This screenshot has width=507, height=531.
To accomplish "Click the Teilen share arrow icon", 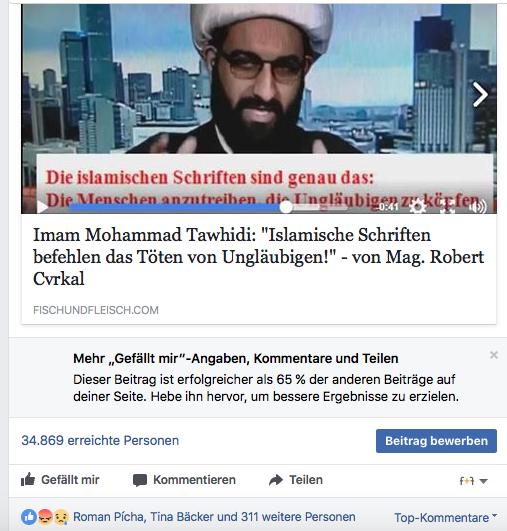I will click(x=276, y=480).
